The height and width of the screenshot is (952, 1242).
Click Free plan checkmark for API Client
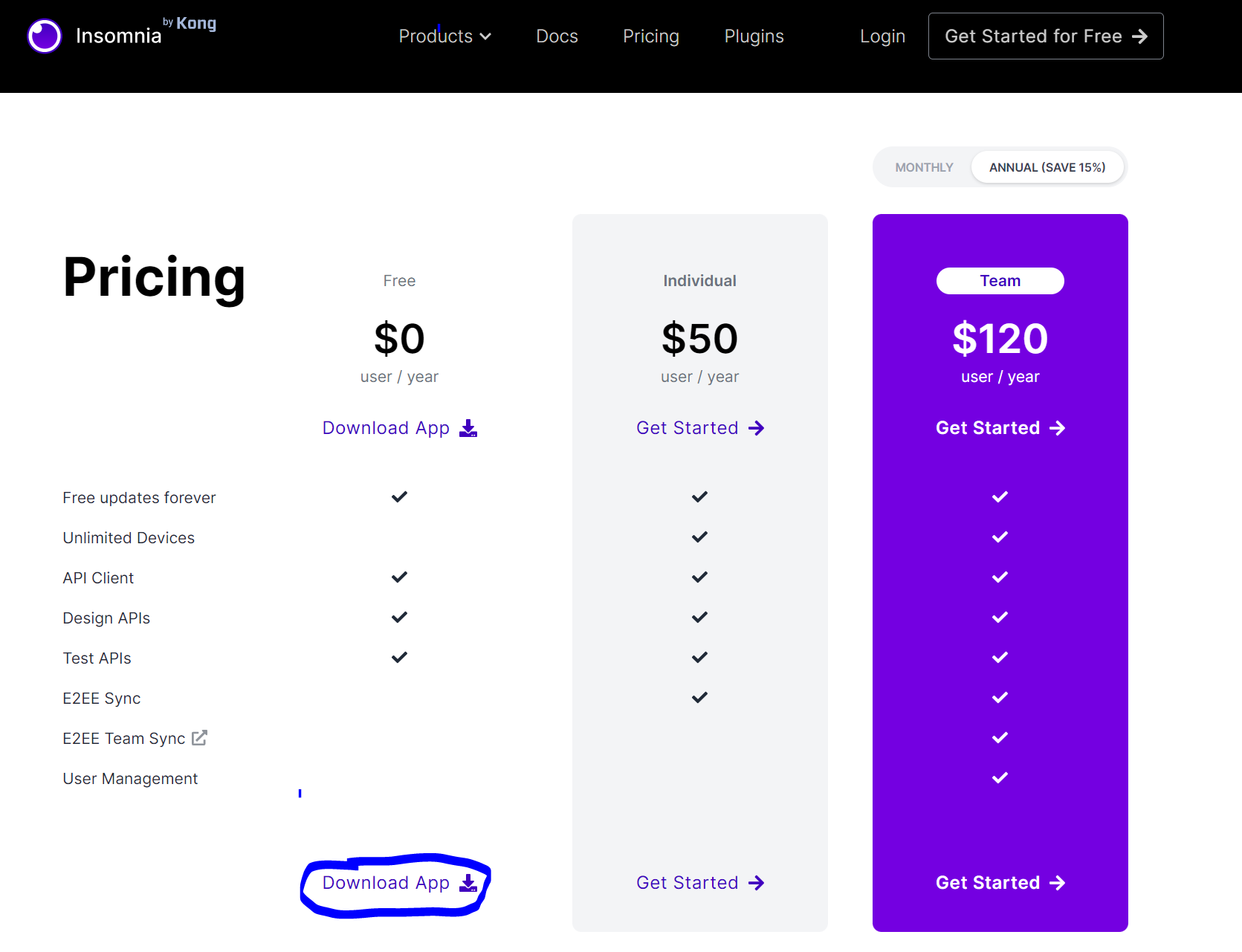pos(400,577)
